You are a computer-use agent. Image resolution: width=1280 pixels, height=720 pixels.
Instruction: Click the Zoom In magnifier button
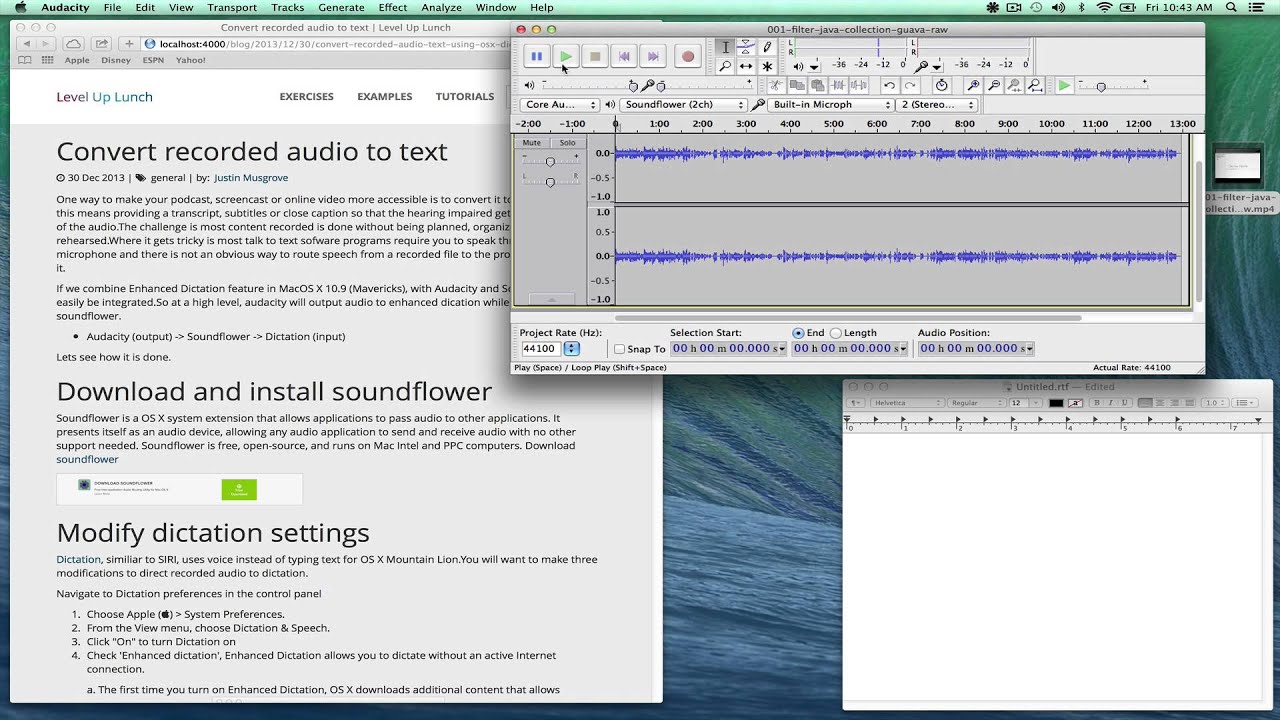pos(973,86)
